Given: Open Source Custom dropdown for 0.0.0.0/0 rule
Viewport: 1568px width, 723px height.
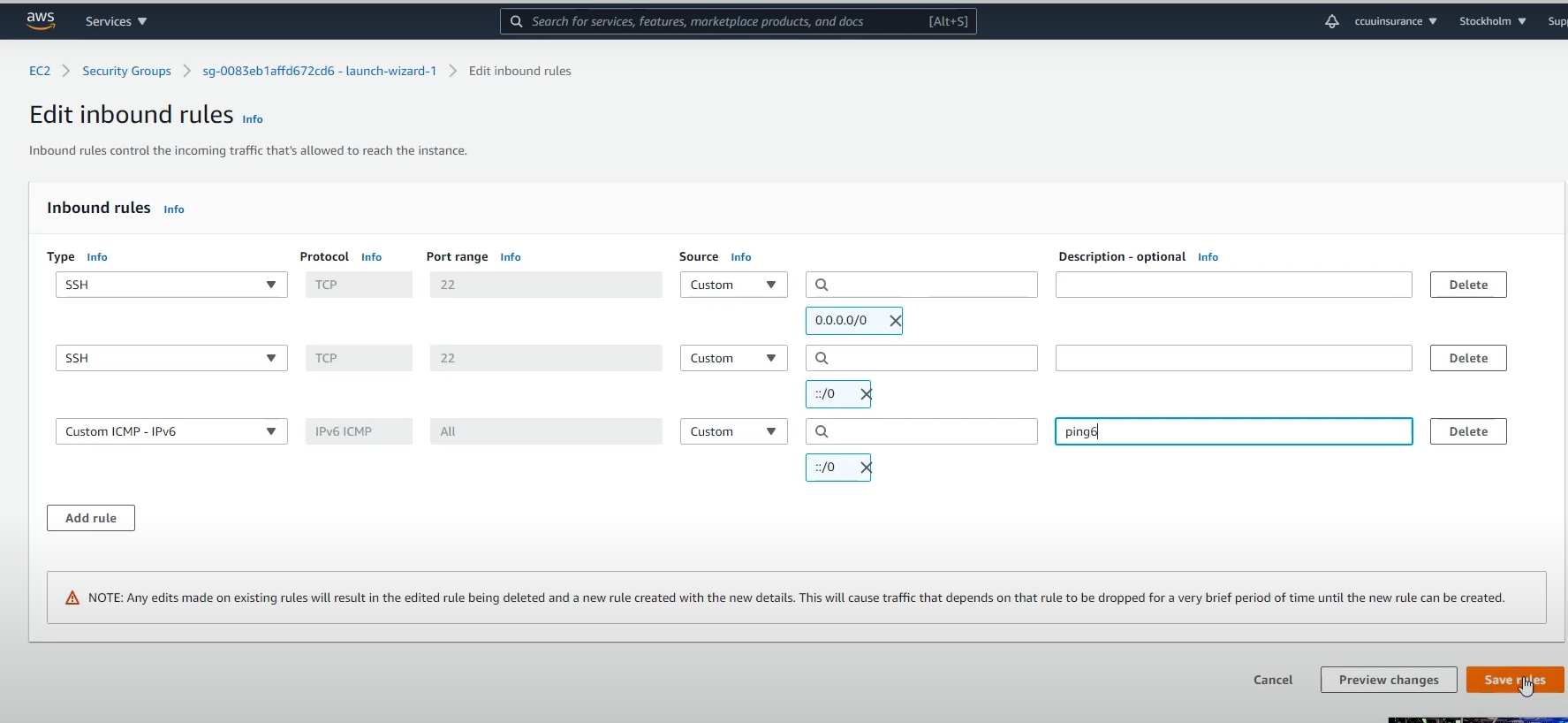Looking at the screenshot, I should point(733,285).
